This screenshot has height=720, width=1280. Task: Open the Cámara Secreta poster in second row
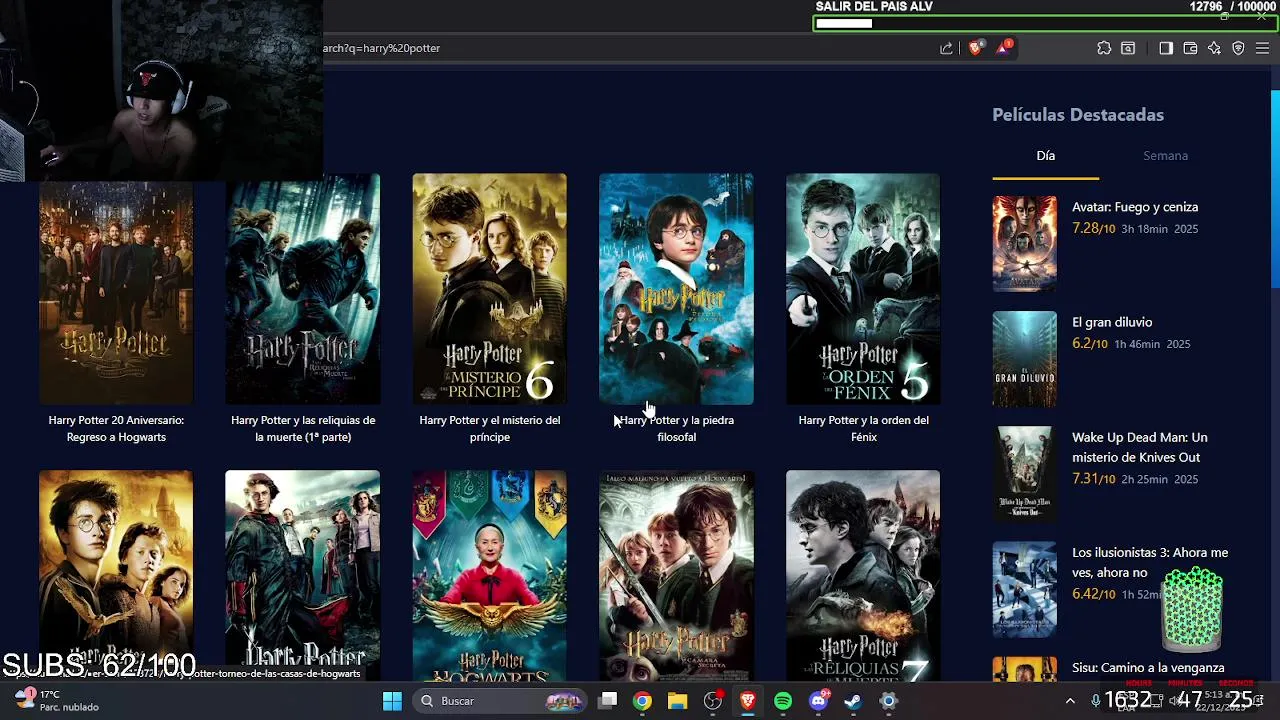tap(676, 575)
